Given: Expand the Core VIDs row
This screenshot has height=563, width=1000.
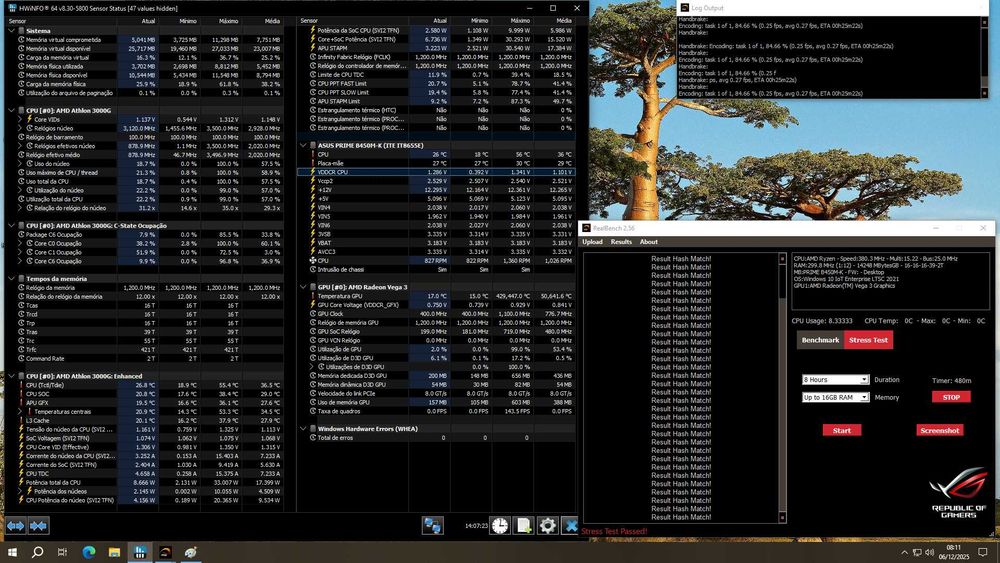Looking at the screenshot, I should (x=20, y=119).
